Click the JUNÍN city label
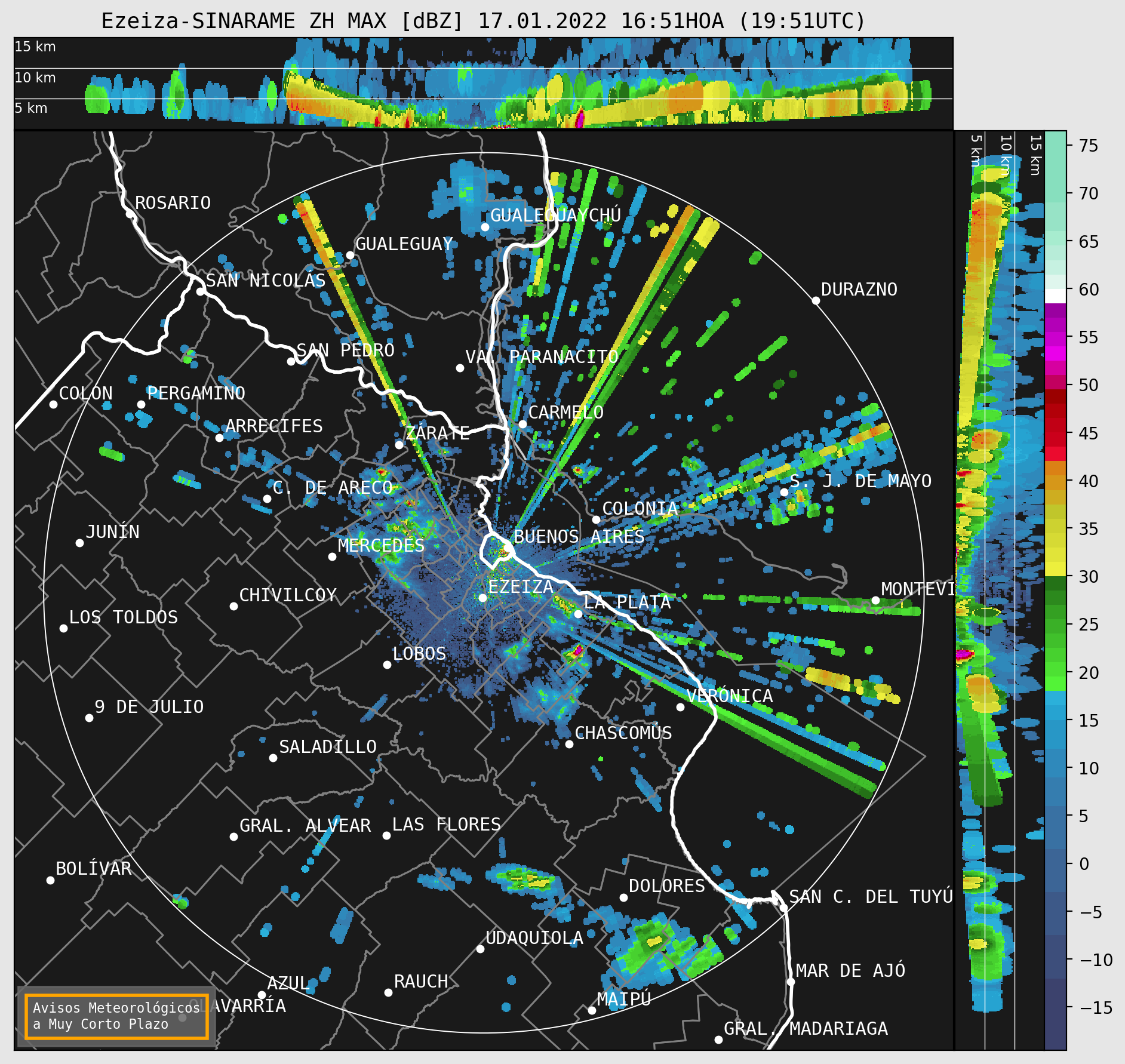The height and width of the screenshot is (1064, 1125). 112,532
